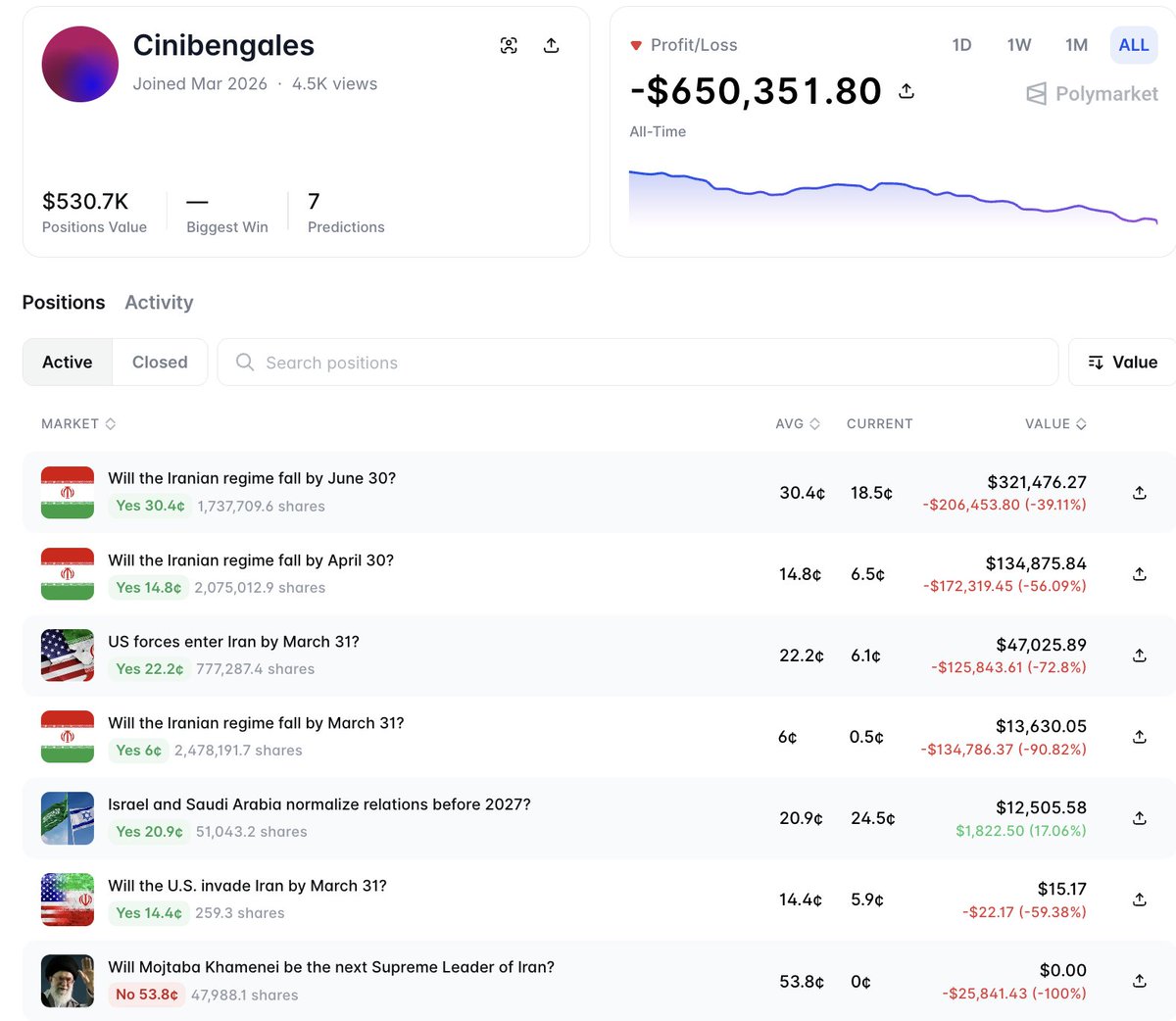The height and width of the screenshot is (1021, 1176).
Task: Share the Profit/Loss amount
Action: pyautogui.click(x=906, y=91)
